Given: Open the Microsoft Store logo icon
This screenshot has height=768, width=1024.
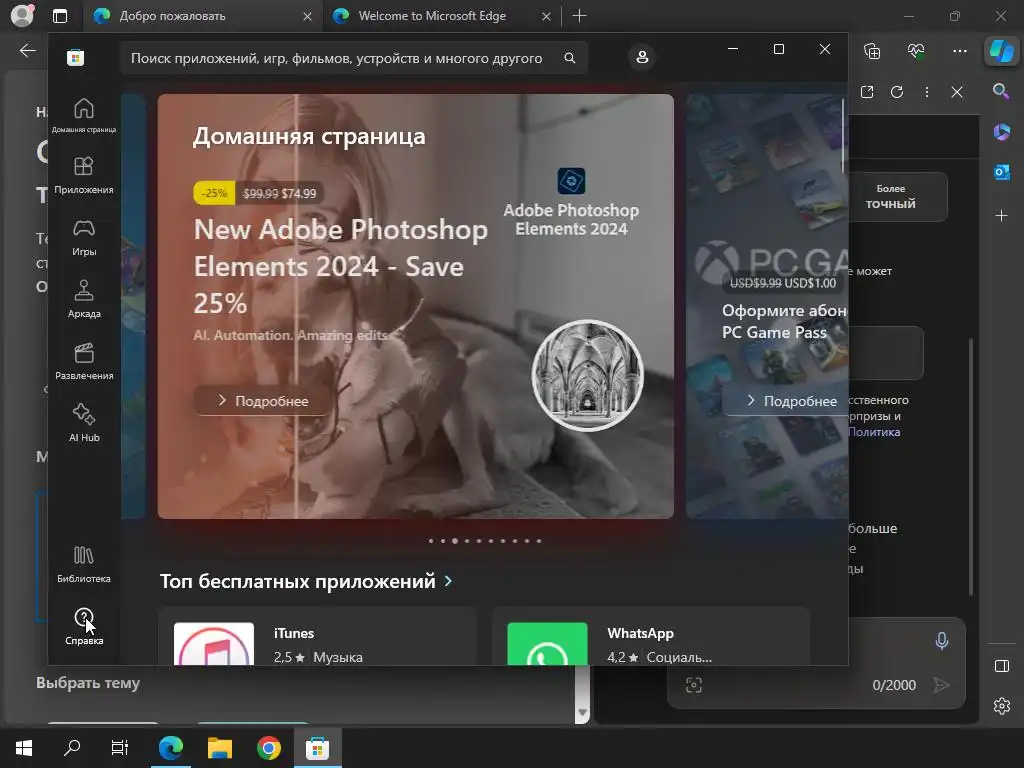Looking at the screenshot, I should coord(75,57).
